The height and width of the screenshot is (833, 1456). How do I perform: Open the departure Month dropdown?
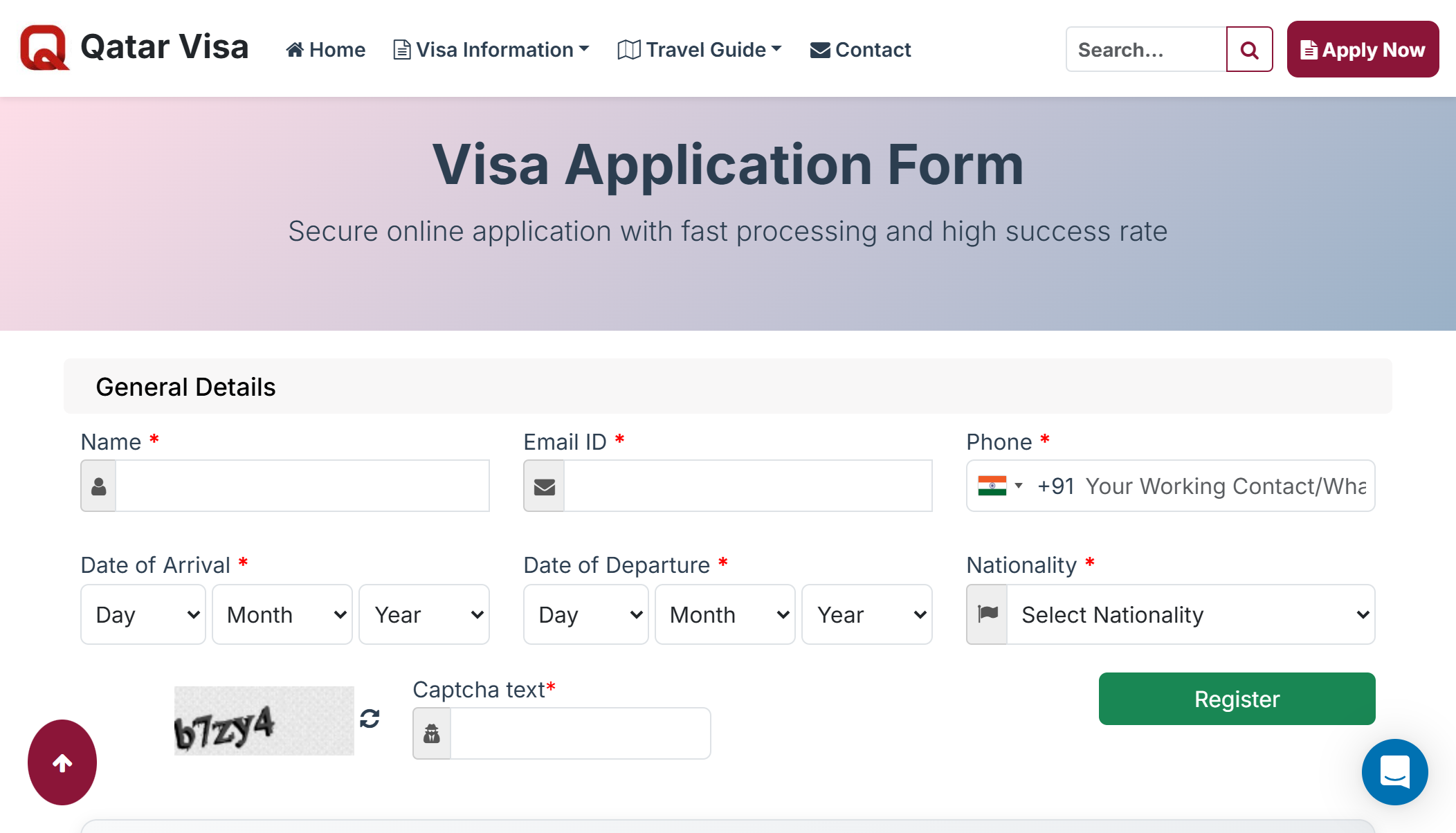(x=725, y=614)
